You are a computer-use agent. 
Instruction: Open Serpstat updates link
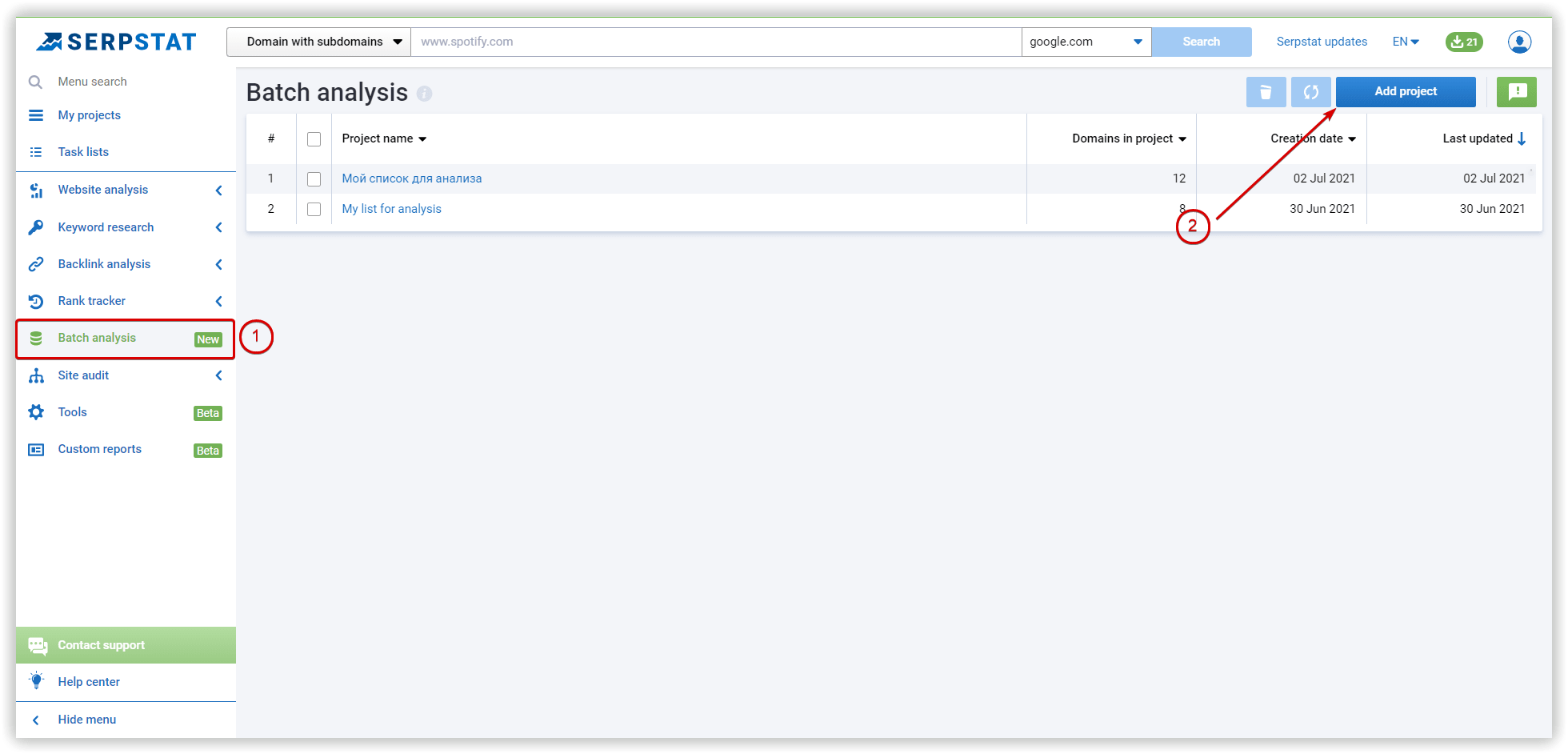pos(1322,42)
